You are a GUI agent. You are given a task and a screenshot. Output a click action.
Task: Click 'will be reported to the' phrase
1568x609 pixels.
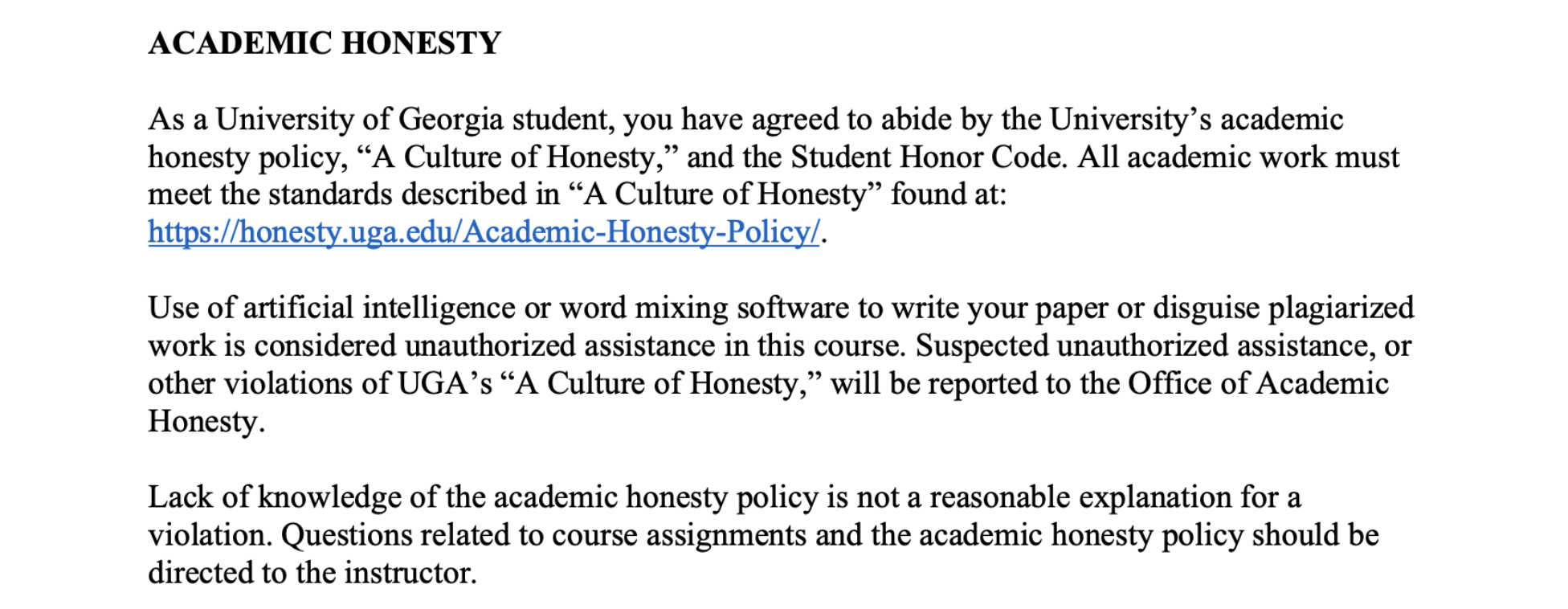tap(975, 384)
